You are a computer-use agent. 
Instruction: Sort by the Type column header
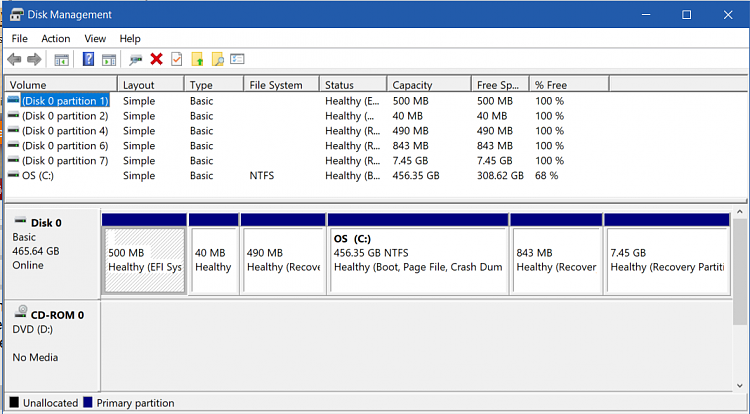(214, 85)
